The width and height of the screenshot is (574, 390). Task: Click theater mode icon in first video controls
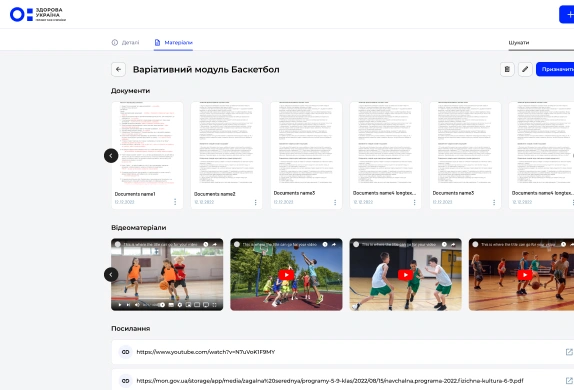[197, 305]
